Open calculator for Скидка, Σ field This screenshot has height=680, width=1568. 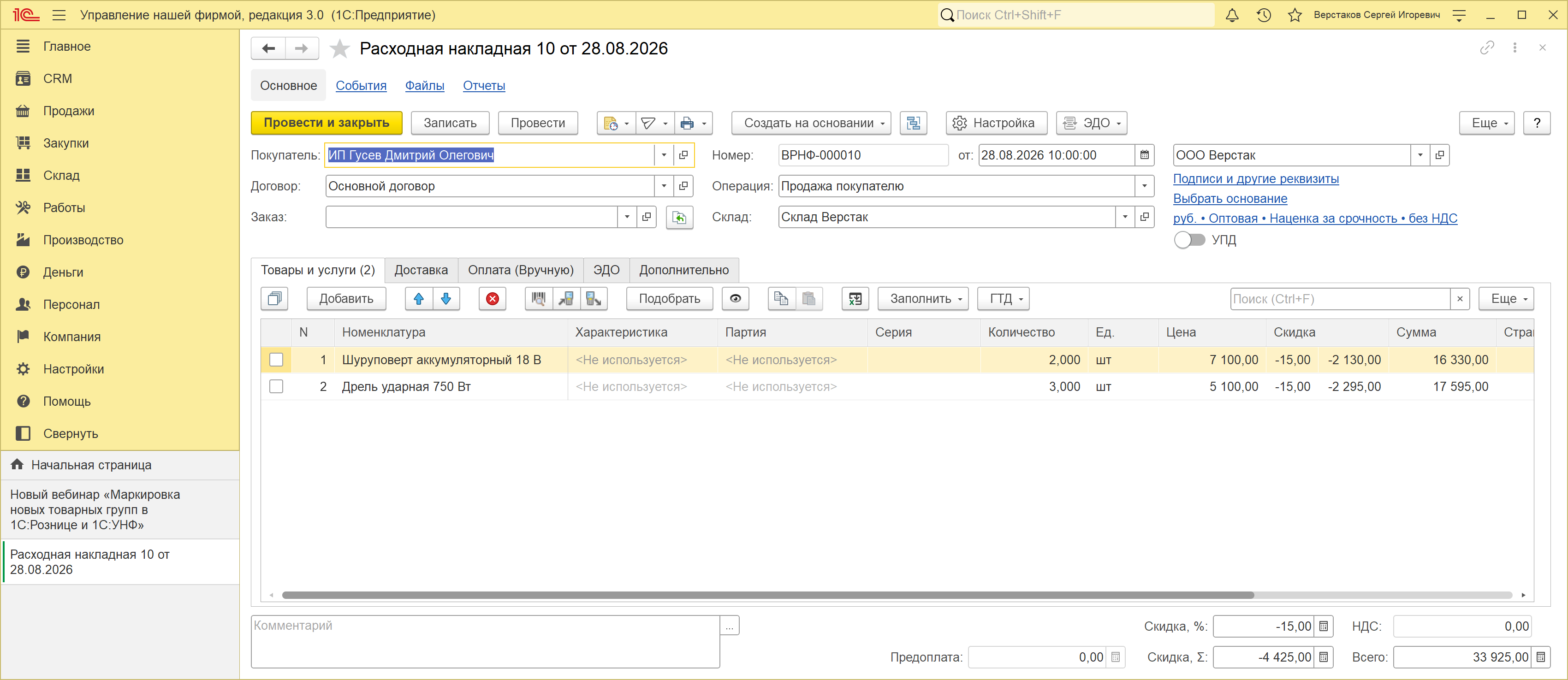point(1323,657)
